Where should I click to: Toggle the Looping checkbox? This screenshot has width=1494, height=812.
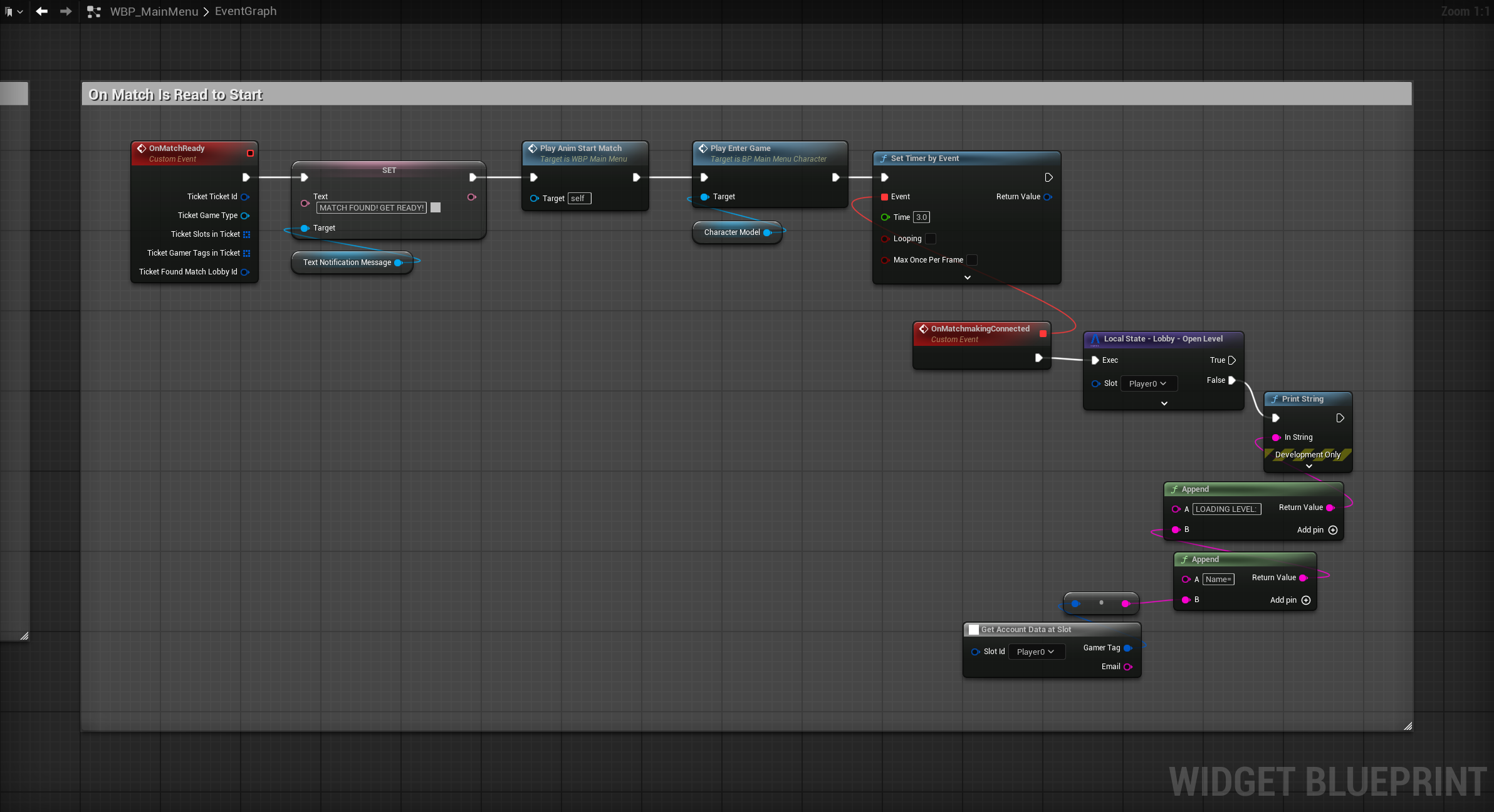coord(931,239)
